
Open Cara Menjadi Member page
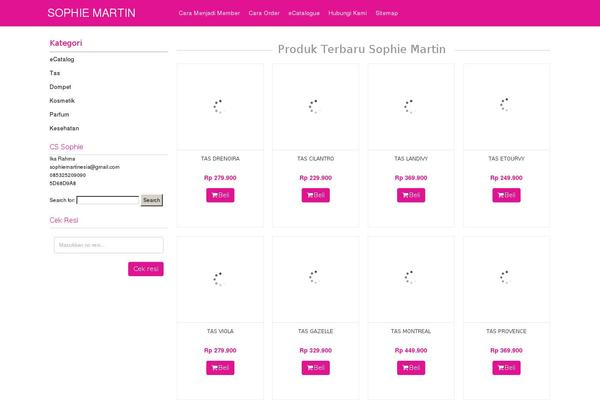(209, 13)
